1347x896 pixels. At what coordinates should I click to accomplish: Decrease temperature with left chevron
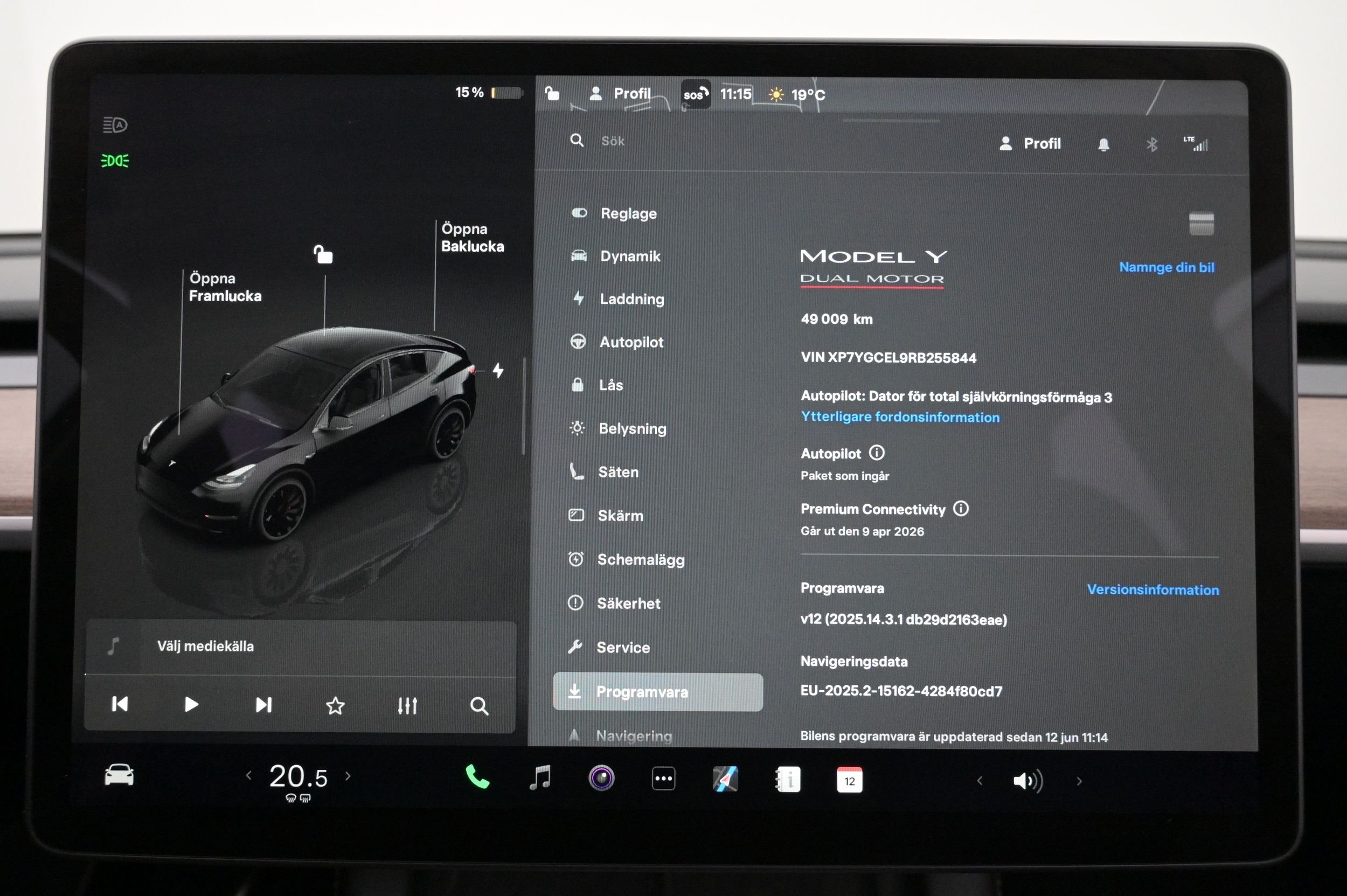(248, 775)
